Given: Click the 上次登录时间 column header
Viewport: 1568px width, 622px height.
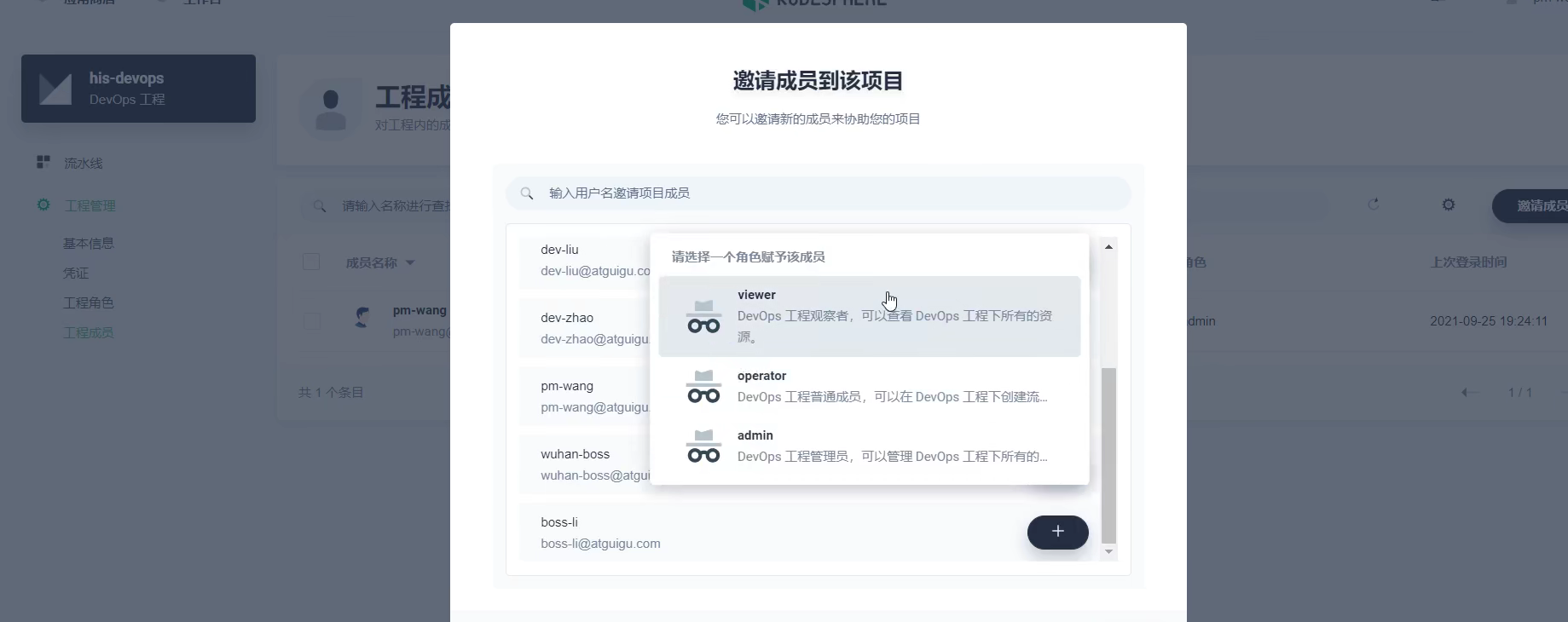Looking at the screenshot, I should click(x=1468, y=262).
